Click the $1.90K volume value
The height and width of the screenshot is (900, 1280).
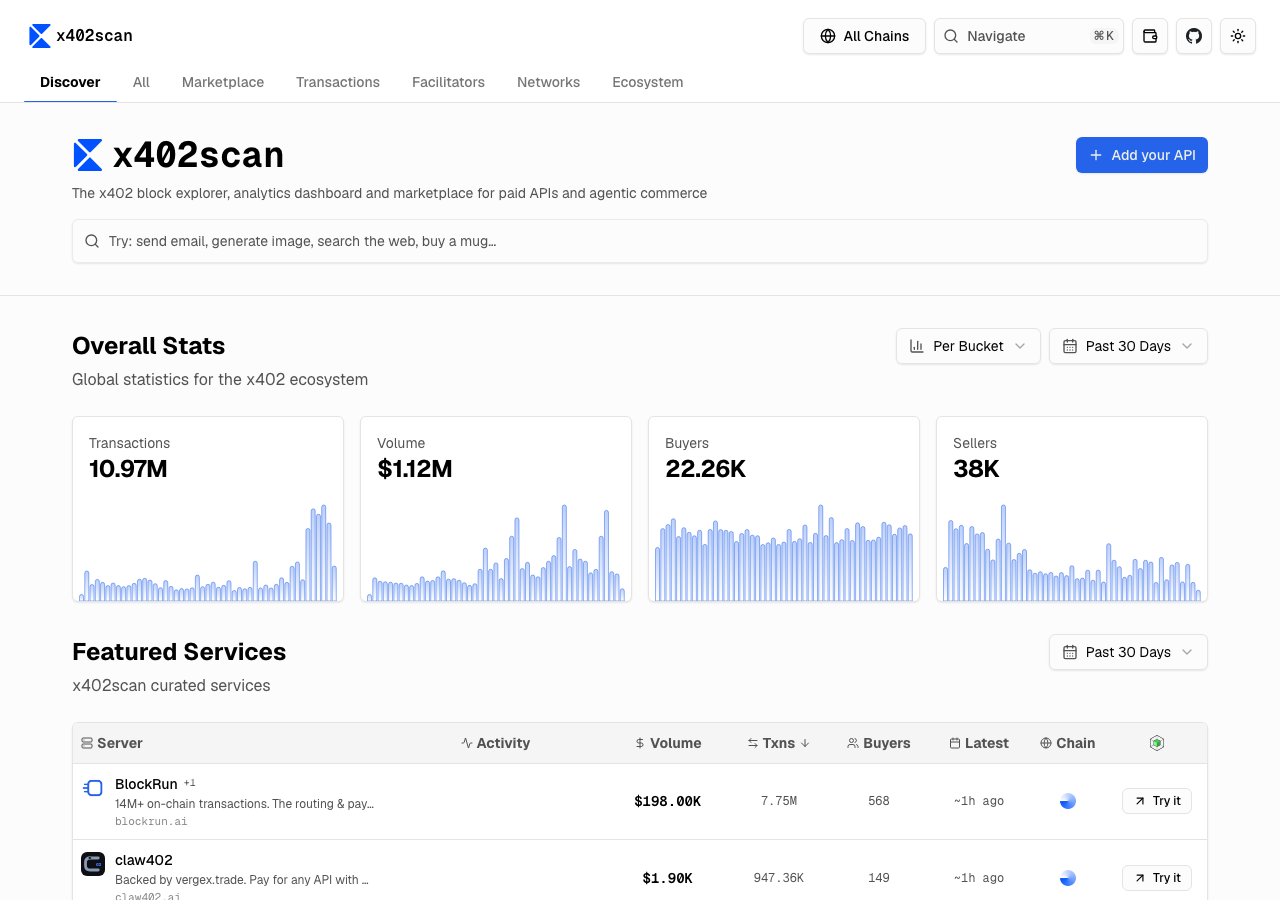pos(667,878)
